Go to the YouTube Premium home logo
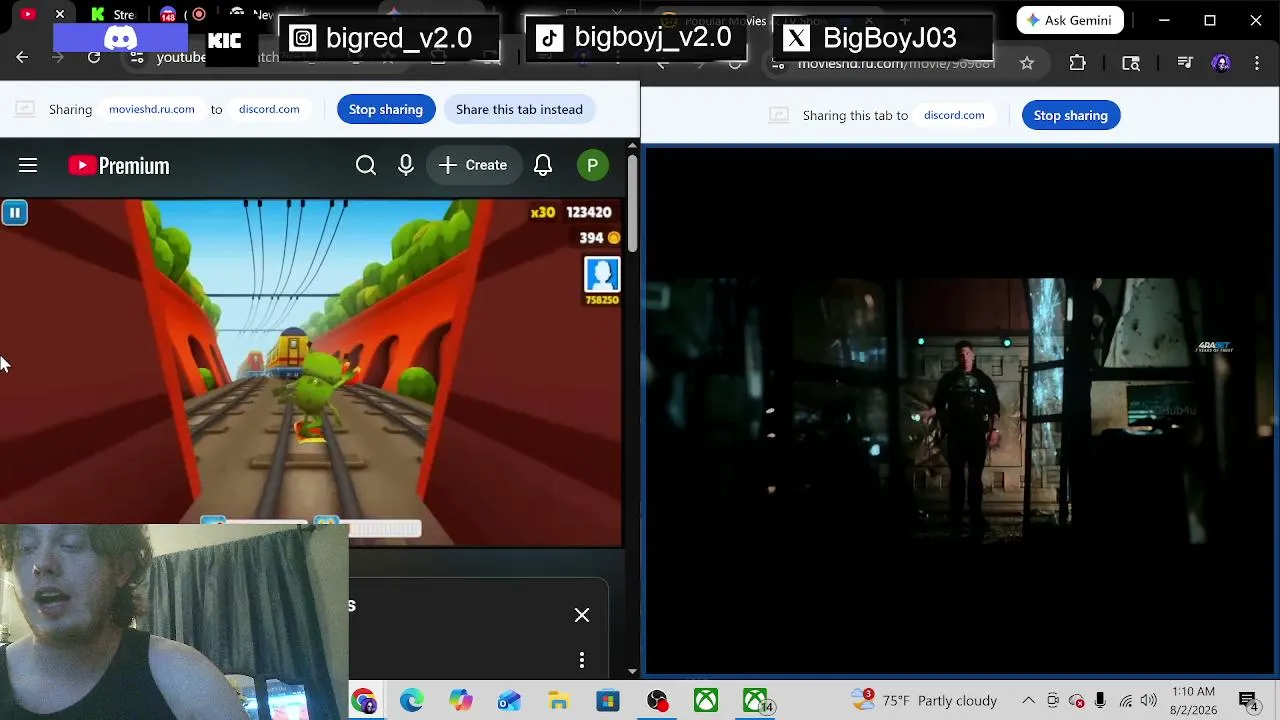1280x720 pixels. tap(119, 165)
